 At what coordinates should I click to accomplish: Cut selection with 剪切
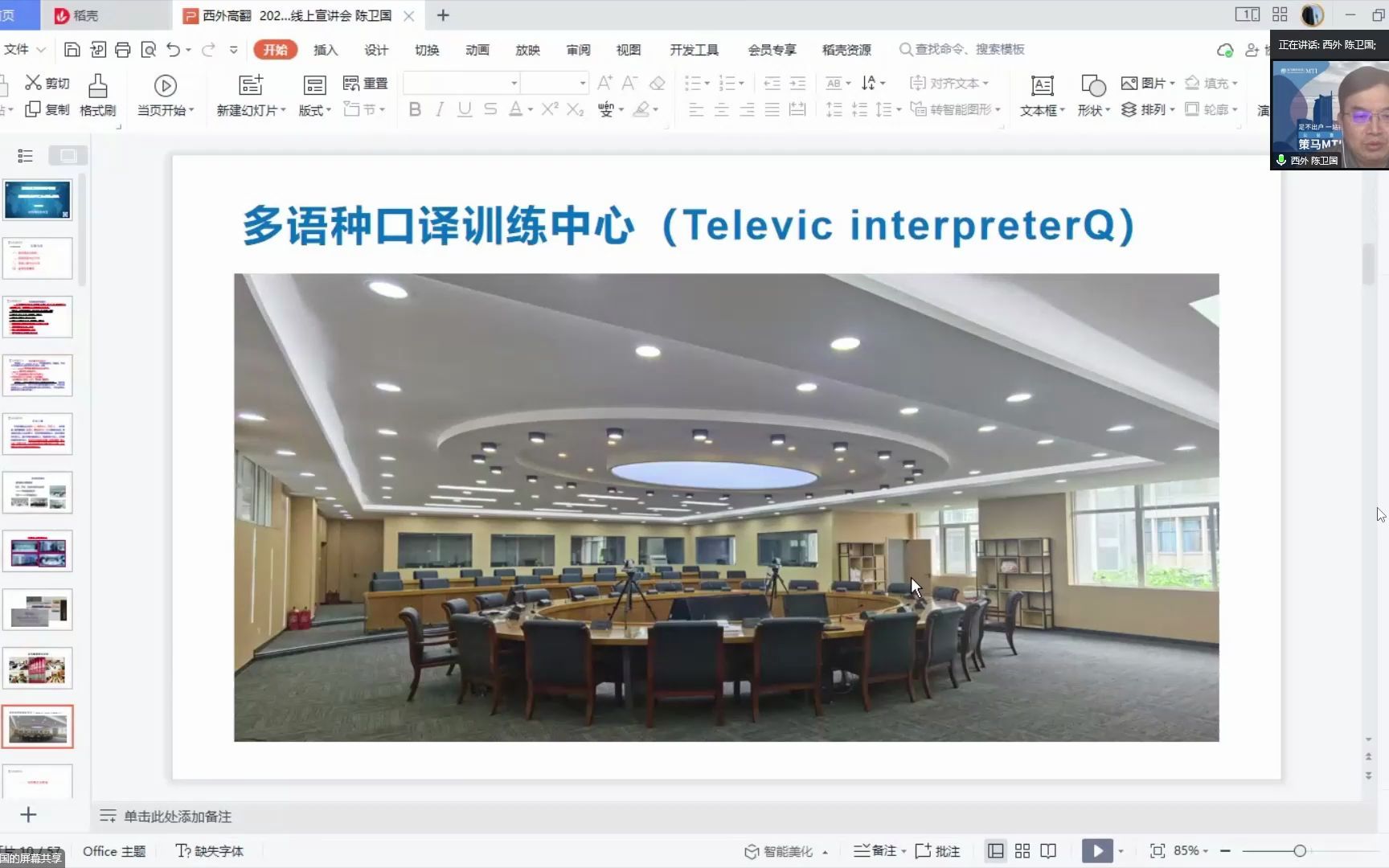[47, 83]
